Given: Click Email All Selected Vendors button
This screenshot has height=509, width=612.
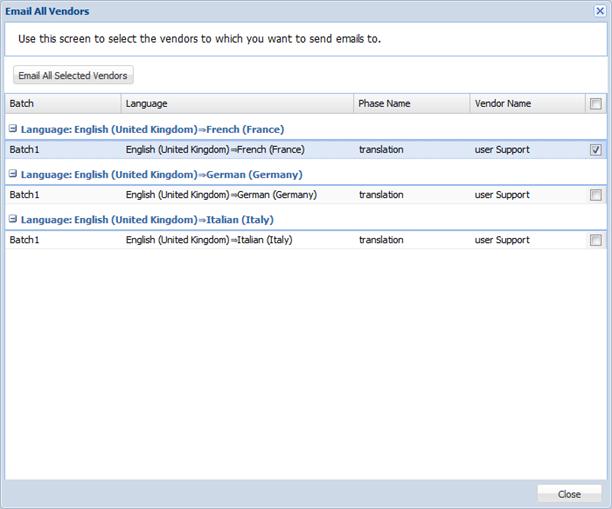Looking at the screenshot, I should pyautogui.click(x=73, y=75).
